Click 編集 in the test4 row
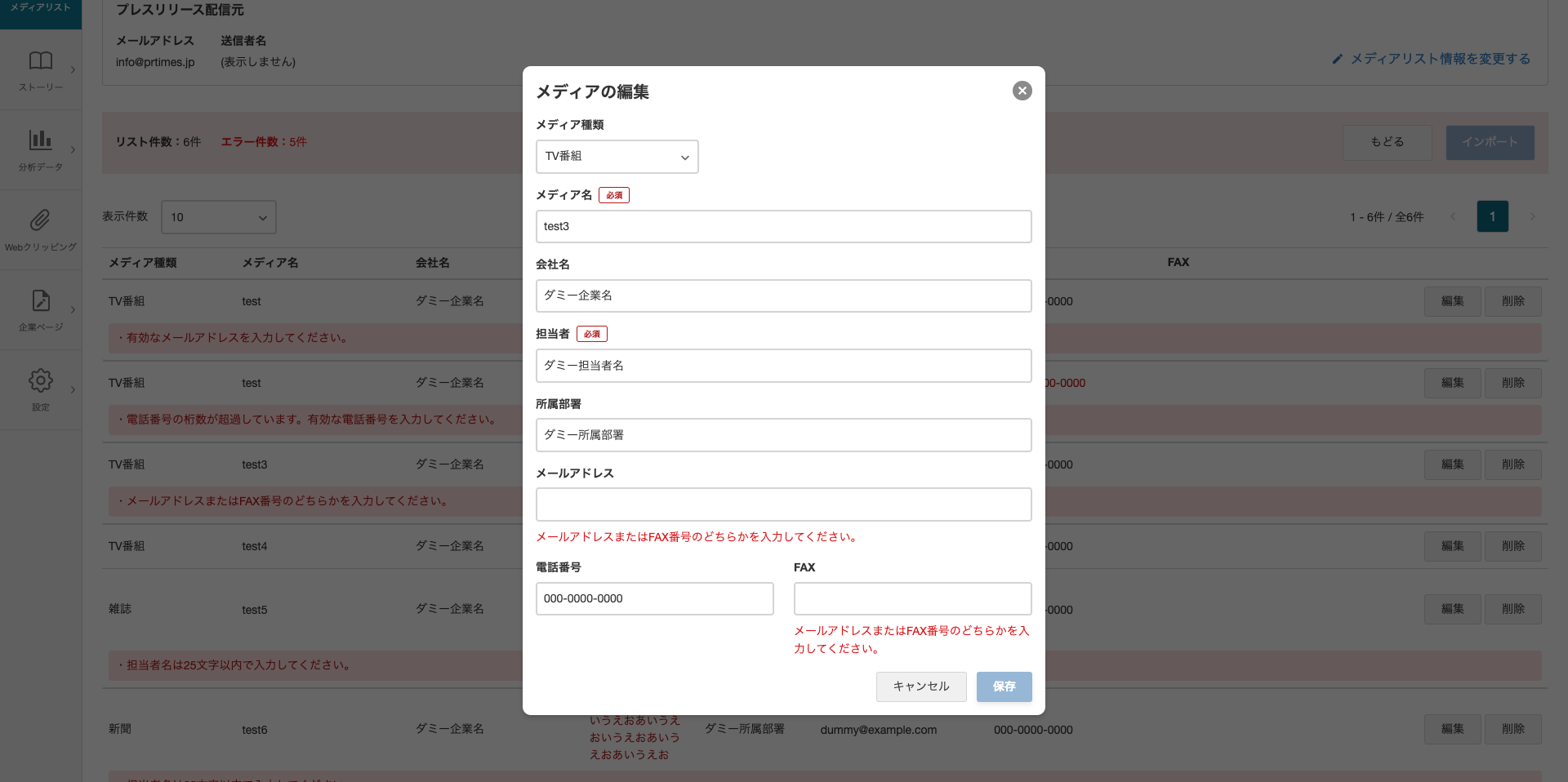 (x=1452, y=546)
